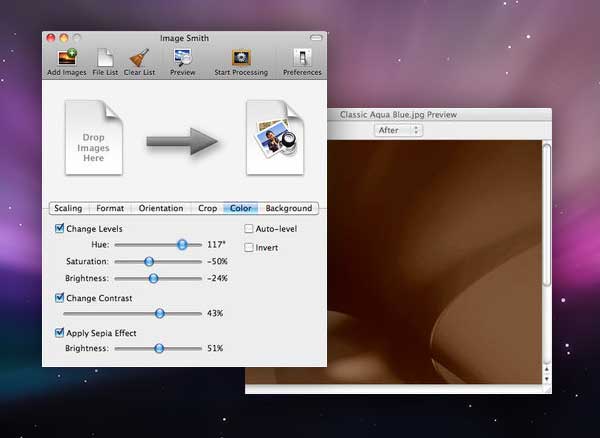Click the Change Contrast slider knob
Viewport: 600px width, 438px height.
pyautogui.click(x=160, y=313)
